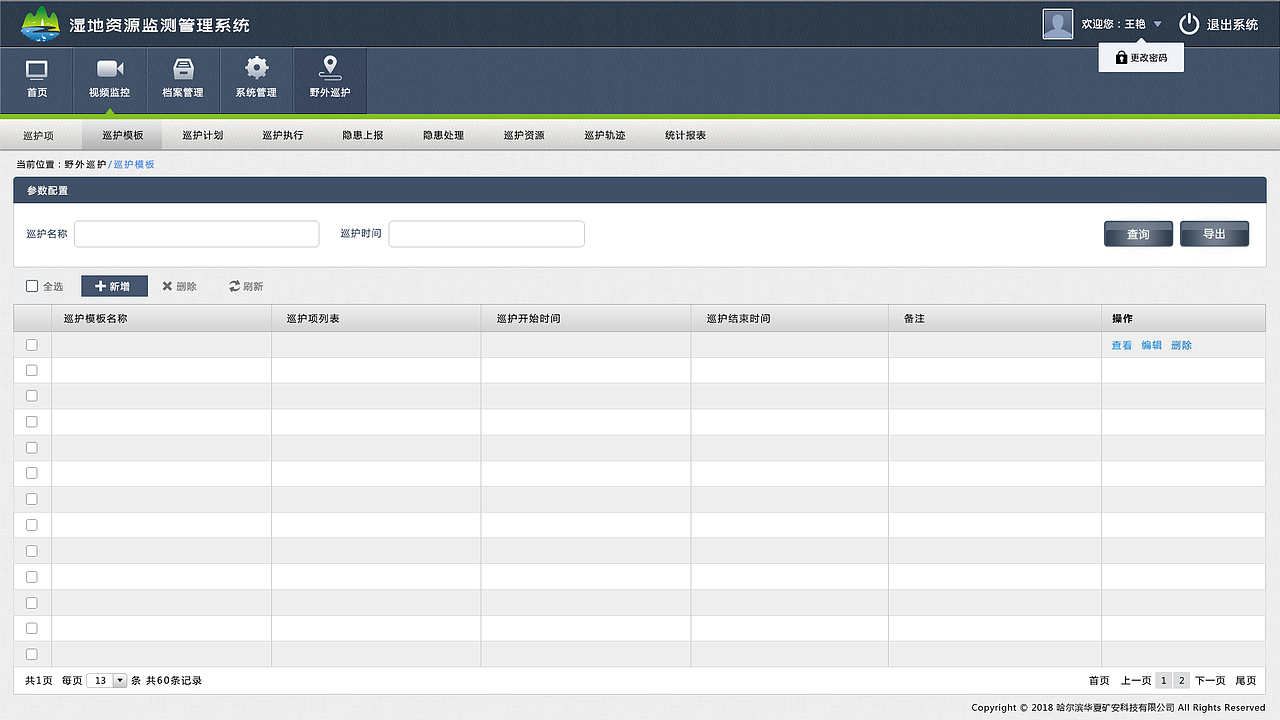1280x720 pixels.
Task: Click the 参数配置 panel title
Action: 47,190
